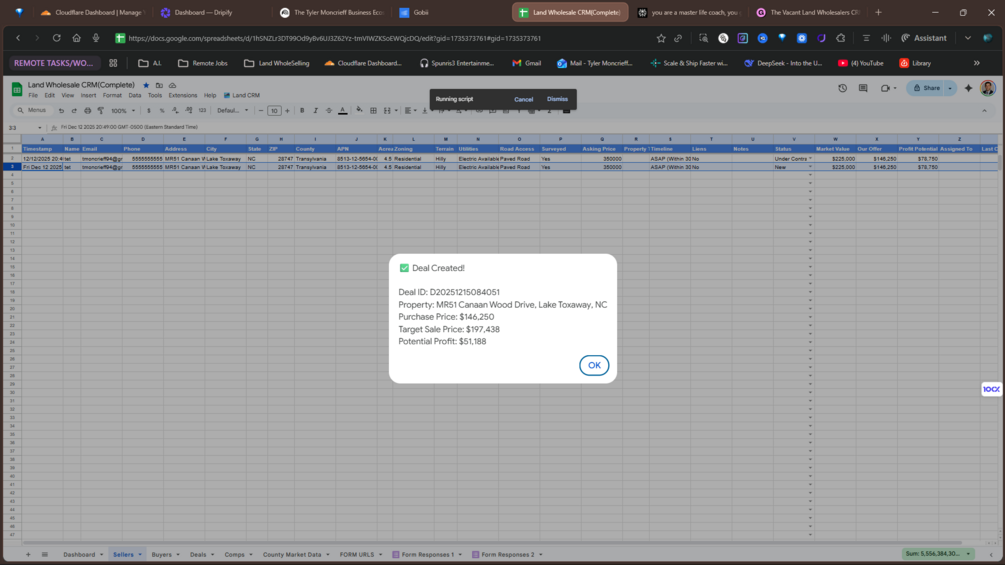Click OK in the Deal Created dialog

[594, 365]
